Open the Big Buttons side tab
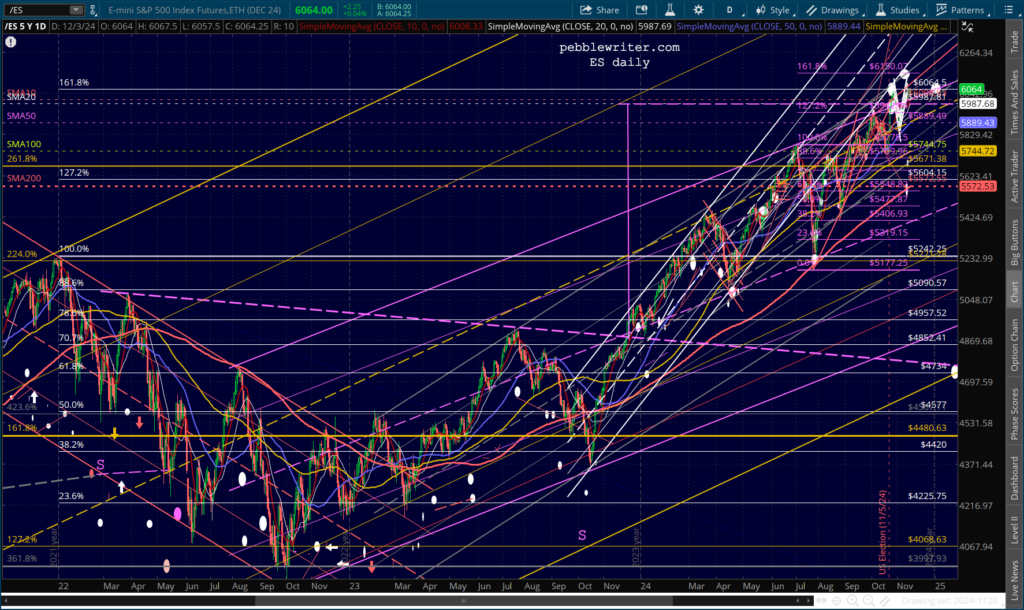1024x610 pixels. [x=1015, y=242]
